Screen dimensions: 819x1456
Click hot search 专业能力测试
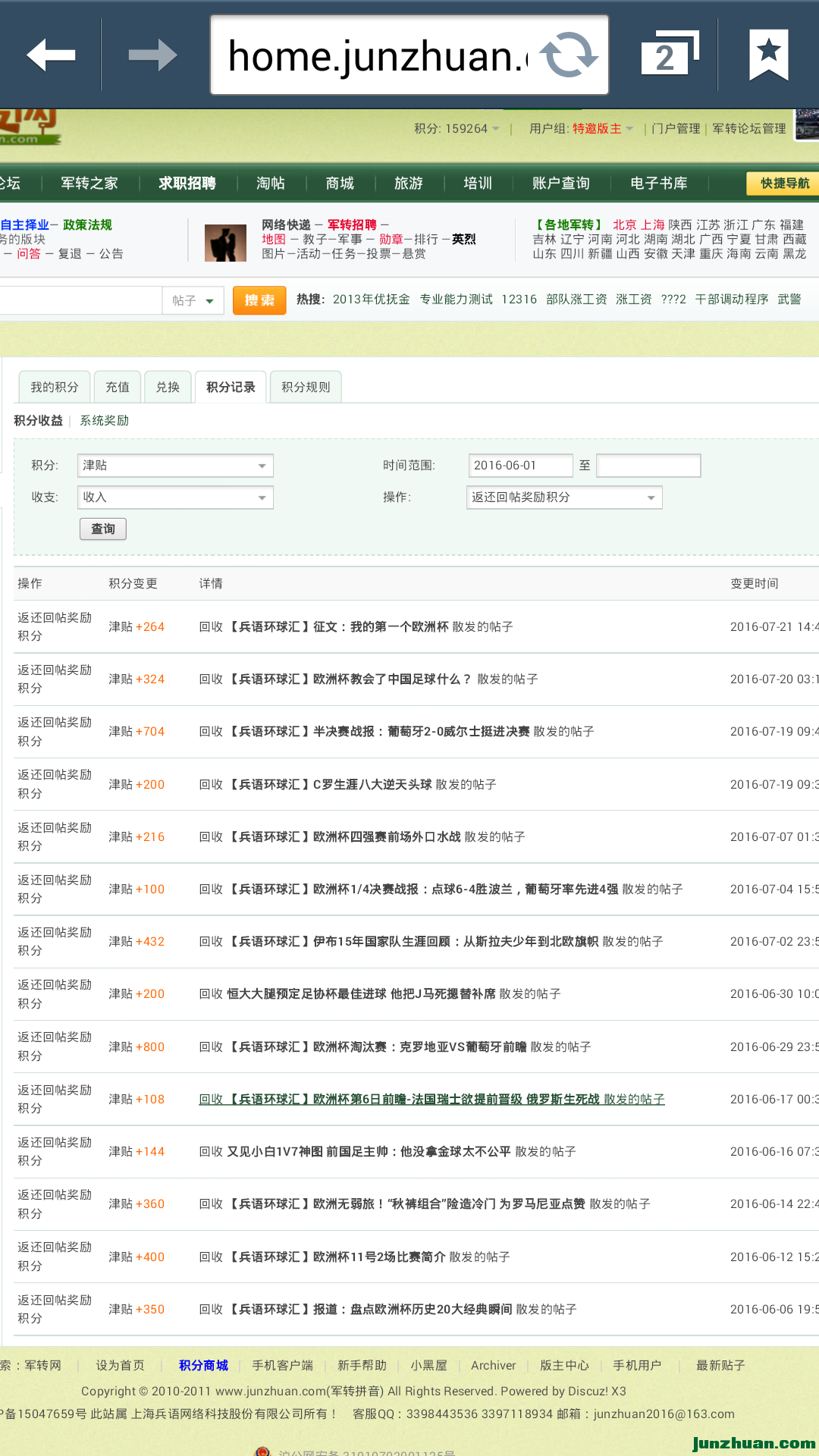click(457, 300)
